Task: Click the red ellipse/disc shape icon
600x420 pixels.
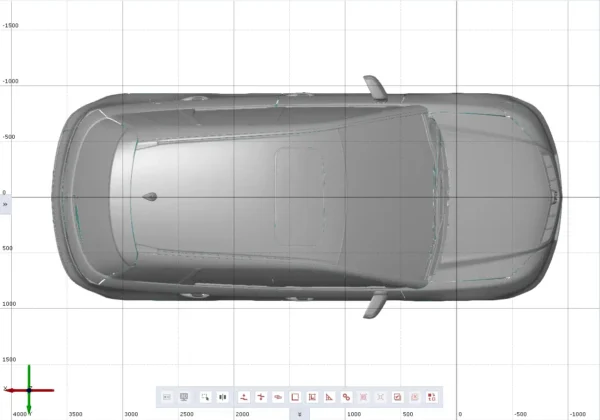Action: click(x=278, y=397)
